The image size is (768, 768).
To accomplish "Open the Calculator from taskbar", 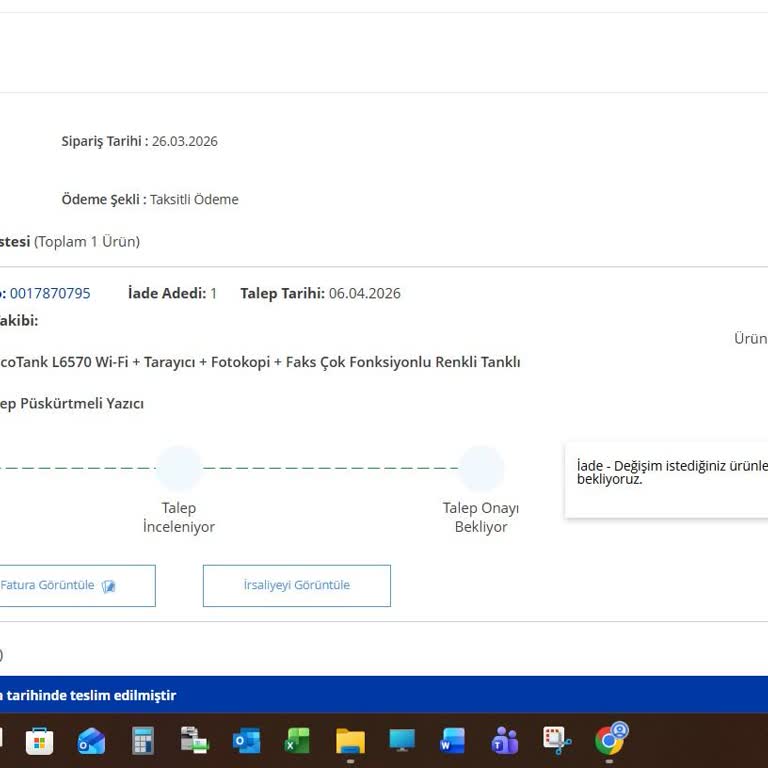I will (x=143, y=741).
